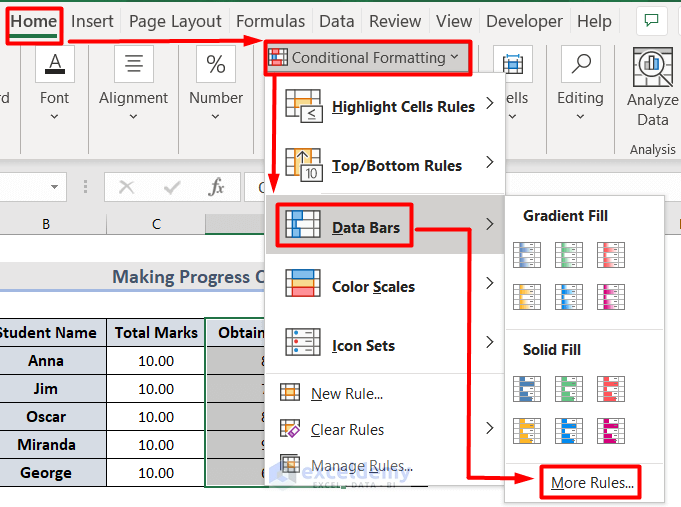The height and width of the screenshot is (507, 681).
Task: Select the Data ribbon tab
Action: pyautogui.click(x=337, y=21)
